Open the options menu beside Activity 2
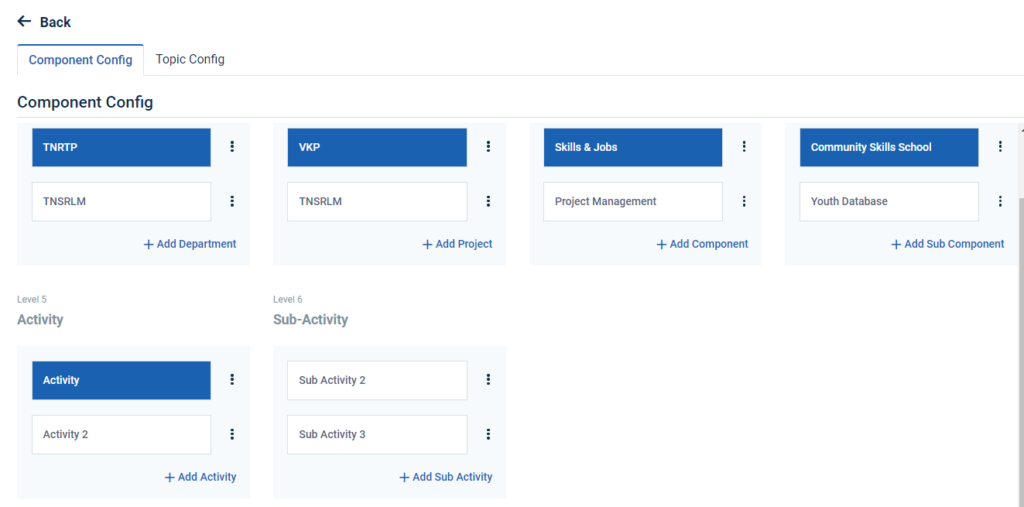 (232, 434)
